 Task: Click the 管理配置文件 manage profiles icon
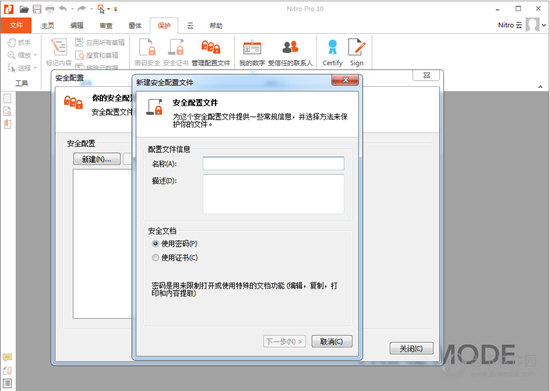tap(211, 47)
